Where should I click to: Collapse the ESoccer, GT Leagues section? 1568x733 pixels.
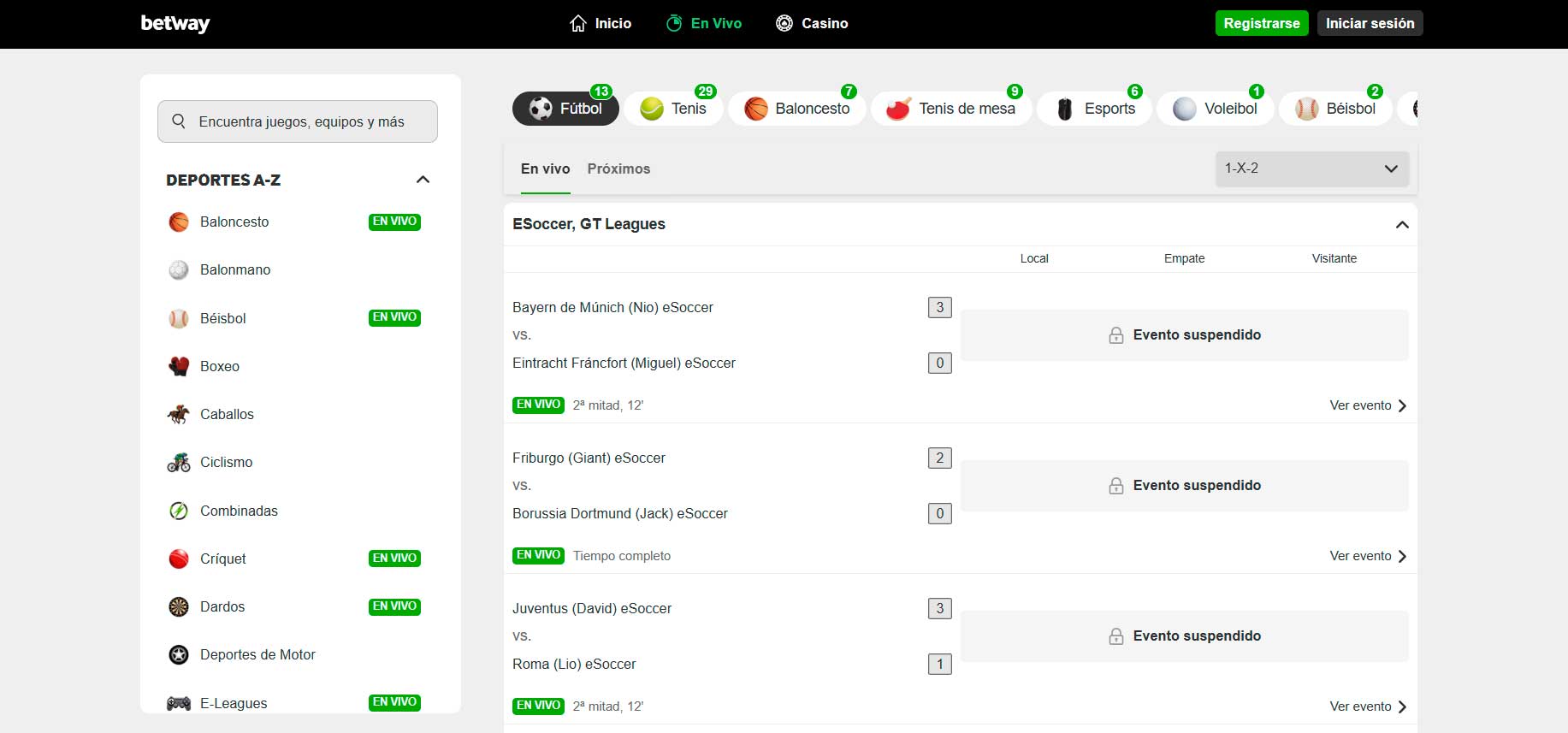tap(1402, 224)
